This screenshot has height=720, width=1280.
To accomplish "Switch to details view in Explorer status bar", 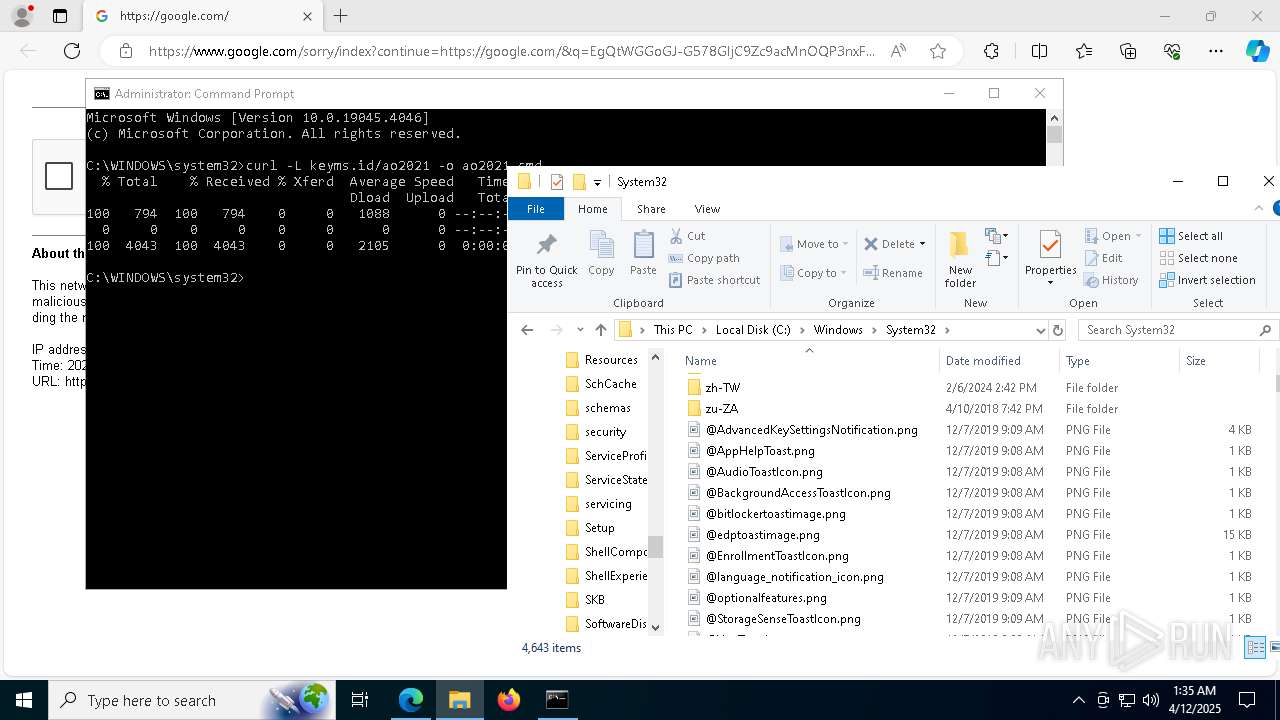I will (x=1254, y=648).
